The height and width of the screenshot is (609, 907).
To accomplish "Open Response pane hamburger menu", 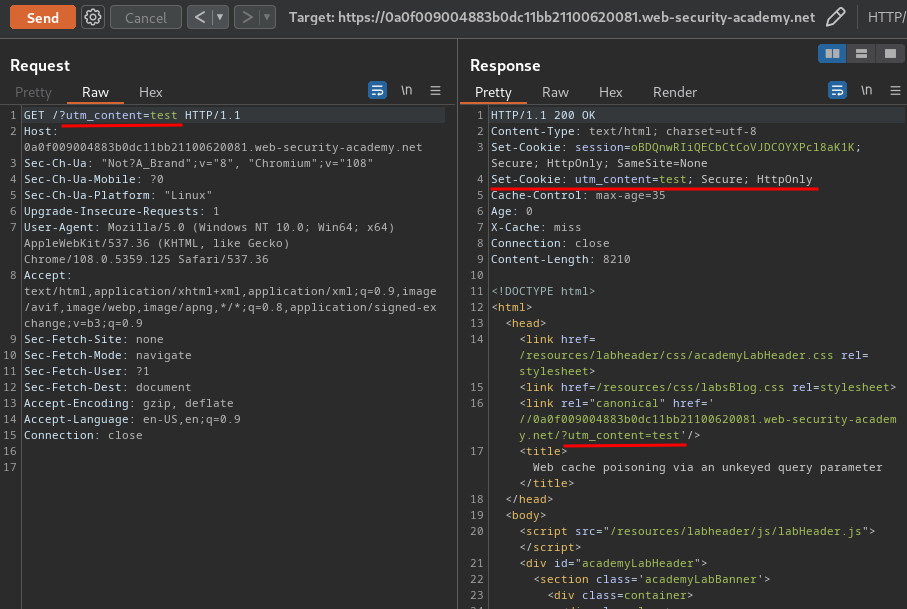I will pyautogui.click(x=895, y=90).
